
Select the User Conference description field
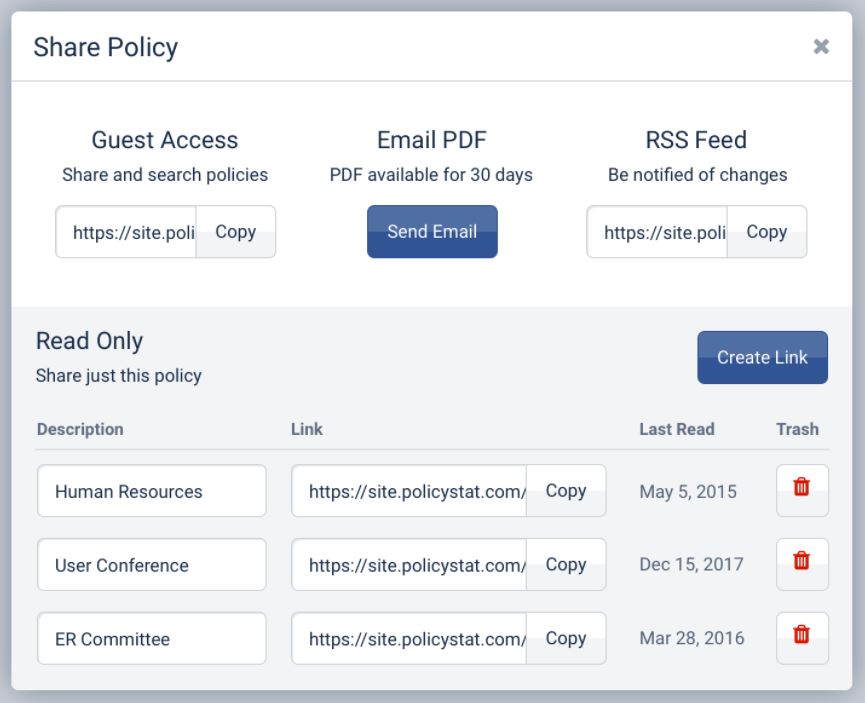152,565
